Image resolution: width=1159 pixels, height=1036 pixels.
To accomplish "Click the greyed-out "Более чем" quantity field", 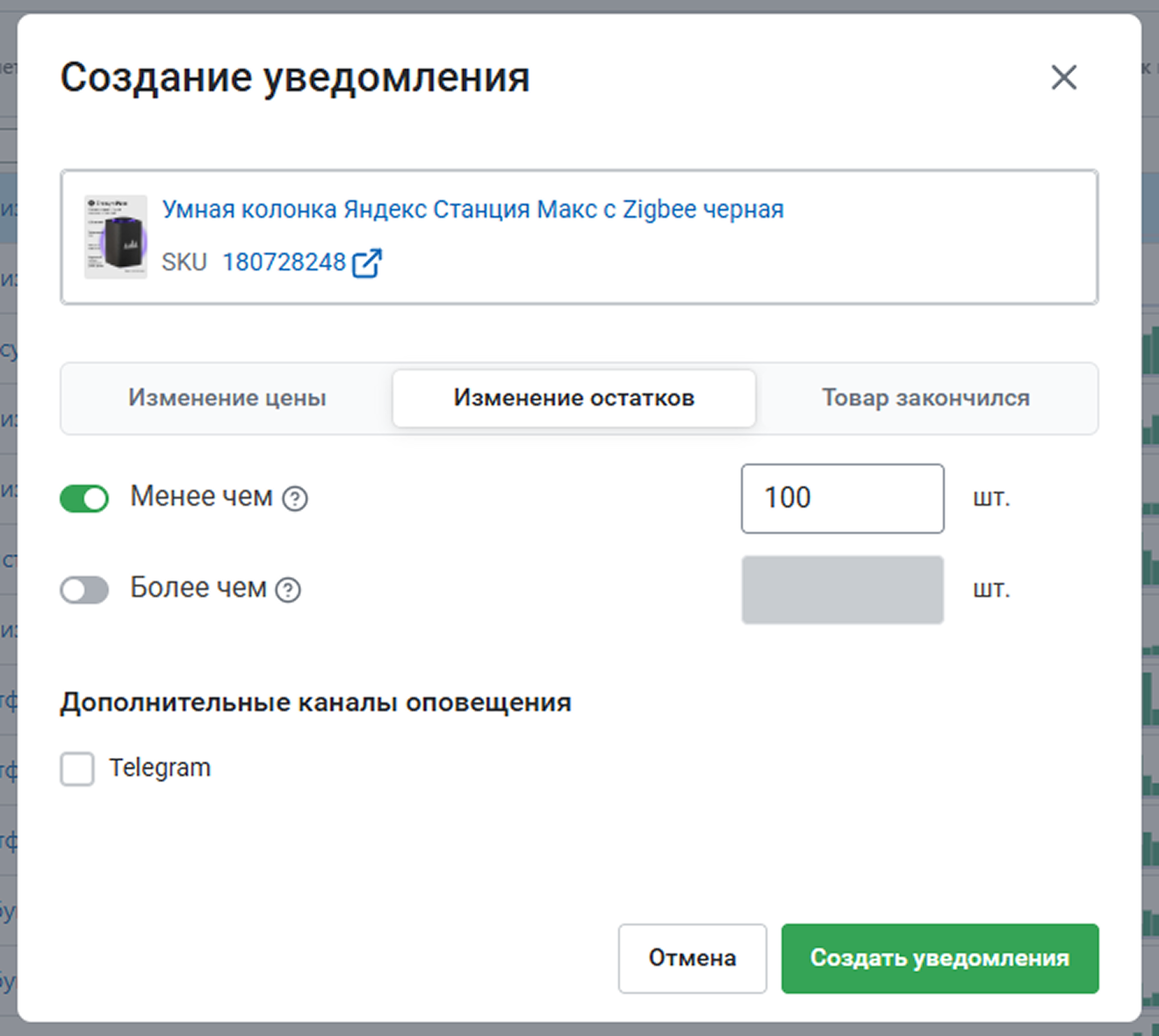I will (842, 590).
